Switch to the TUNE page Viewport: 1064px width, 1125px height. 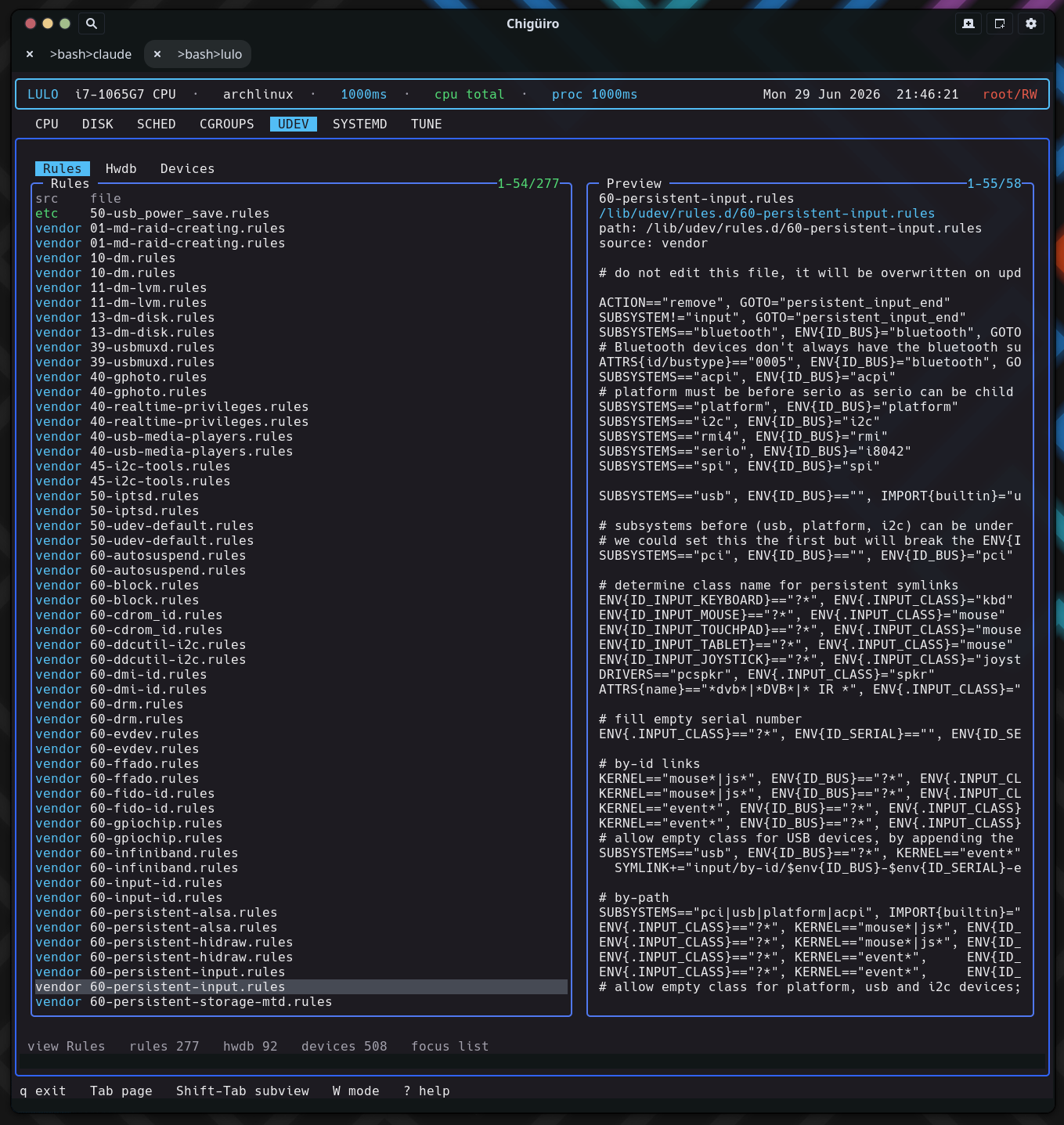coord(427,124)
